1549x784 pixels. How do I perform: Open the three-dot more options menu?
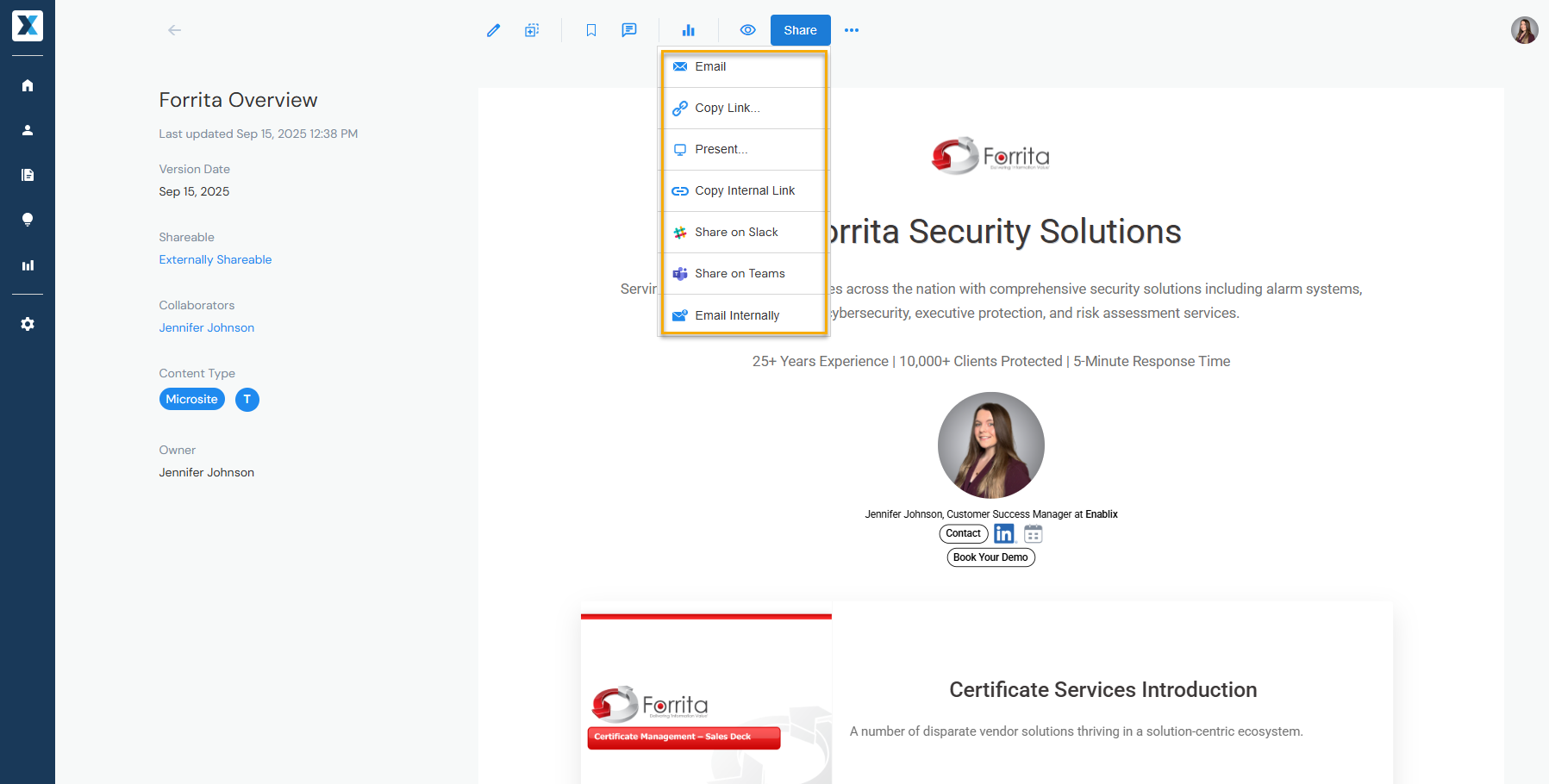(852, 30)
